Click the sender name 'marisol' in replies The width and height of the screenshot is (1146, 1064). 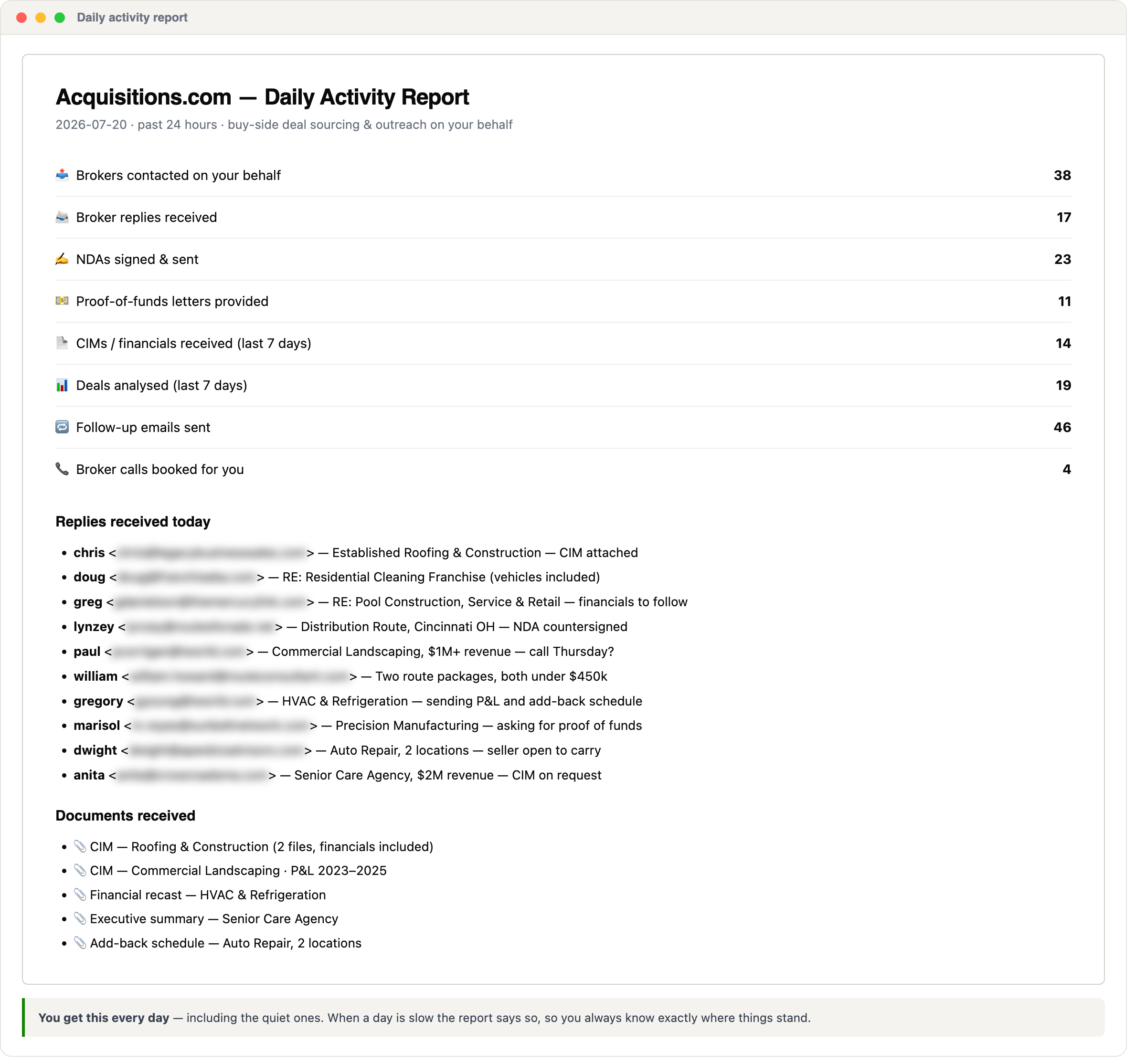pos(97,726)
